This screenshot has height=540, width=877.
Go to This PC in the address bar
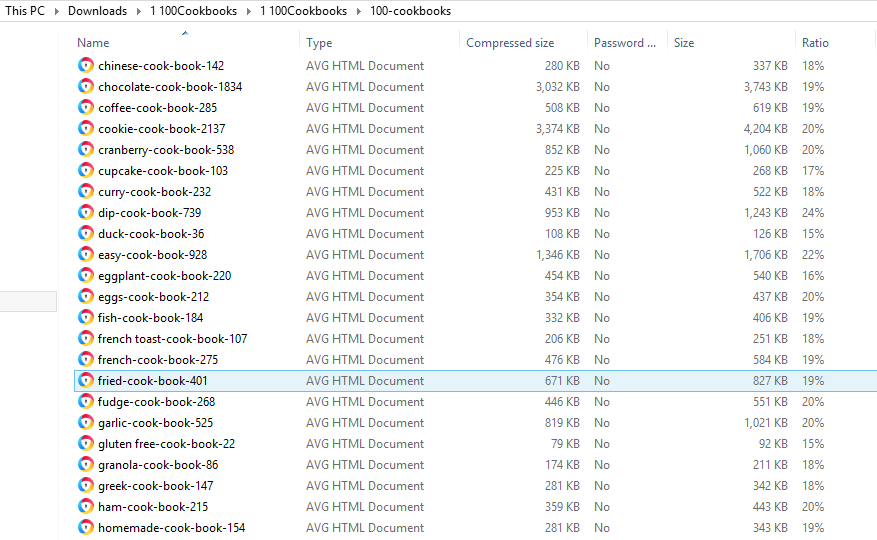25,11
